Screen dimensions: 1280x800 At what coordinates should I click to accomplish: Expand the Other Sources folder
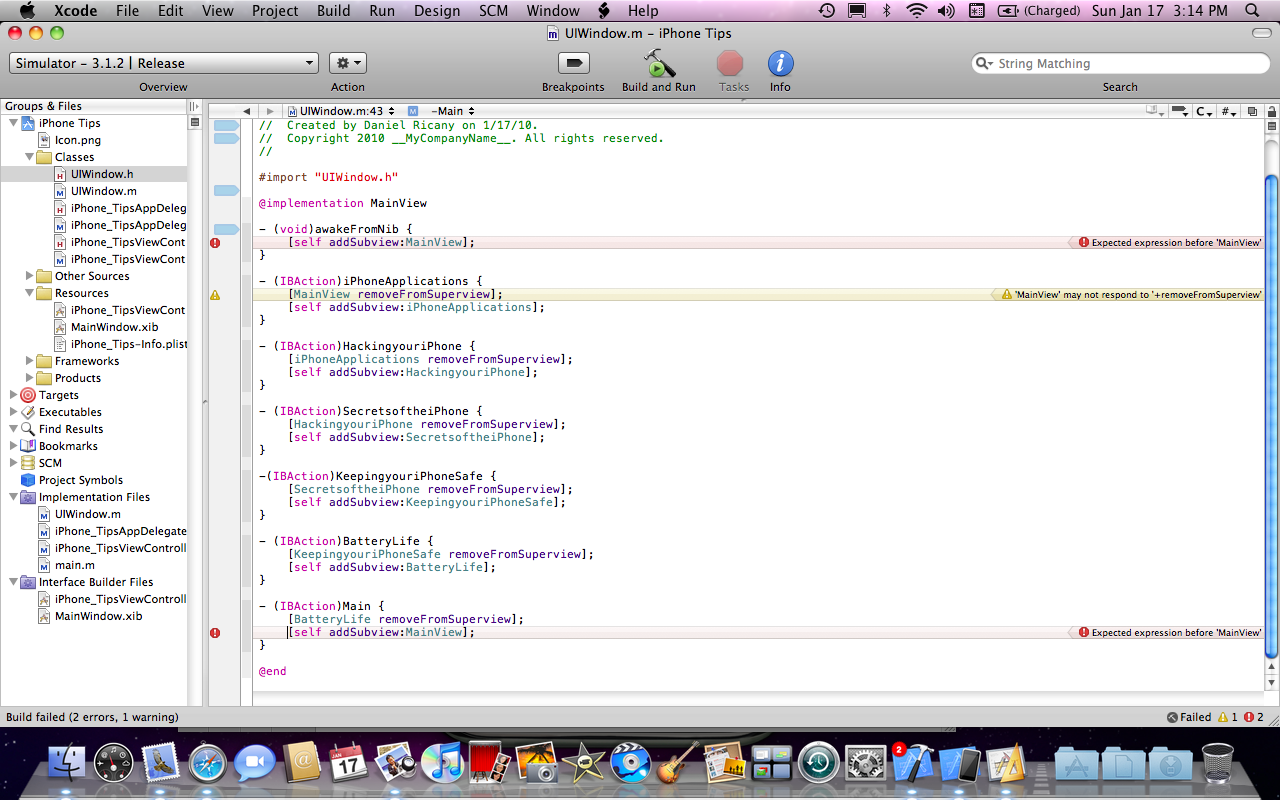coord(29,276)
